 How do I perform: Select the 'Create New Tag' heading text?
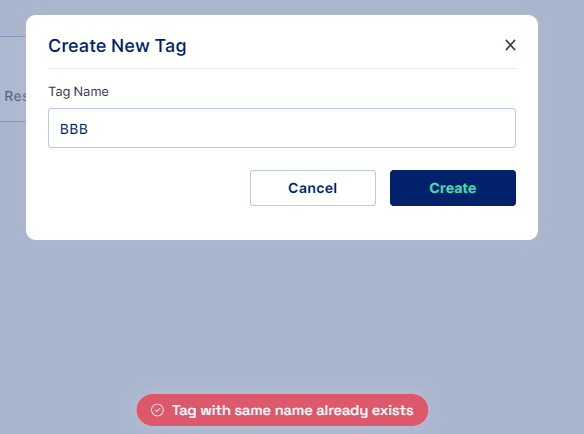[117, 46]
